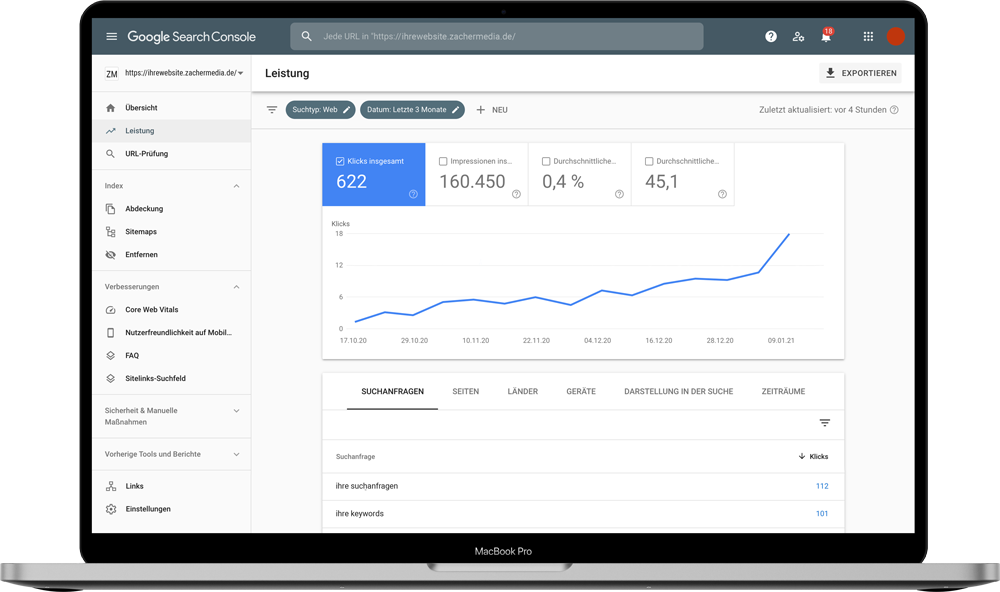
Task: Open the notifications bell
Action: [x=826, y=37]
